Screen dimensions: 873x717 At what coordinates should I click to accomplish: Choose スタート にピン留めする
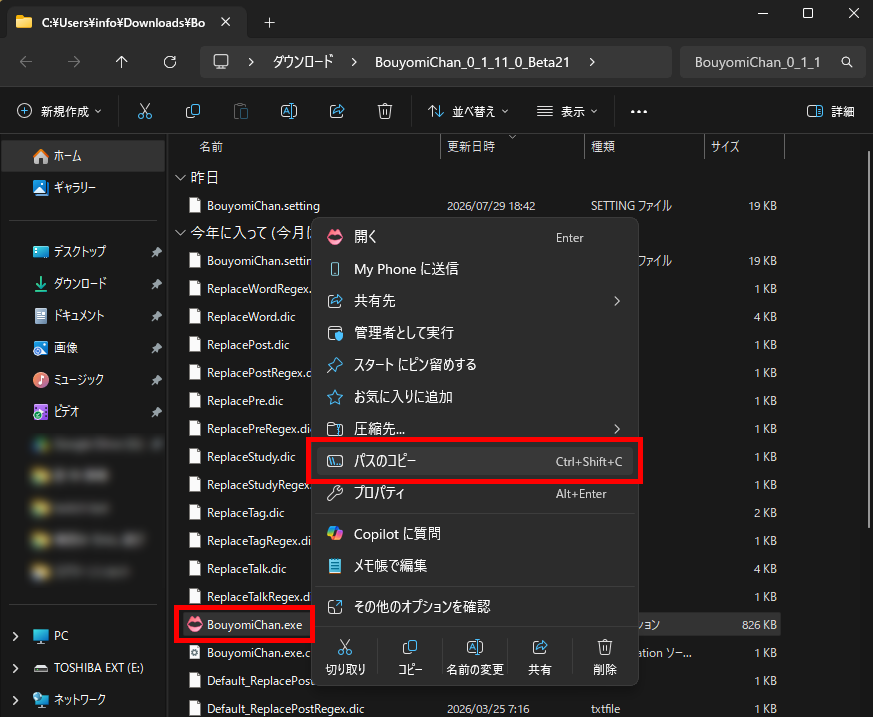[x=474, y=365]
